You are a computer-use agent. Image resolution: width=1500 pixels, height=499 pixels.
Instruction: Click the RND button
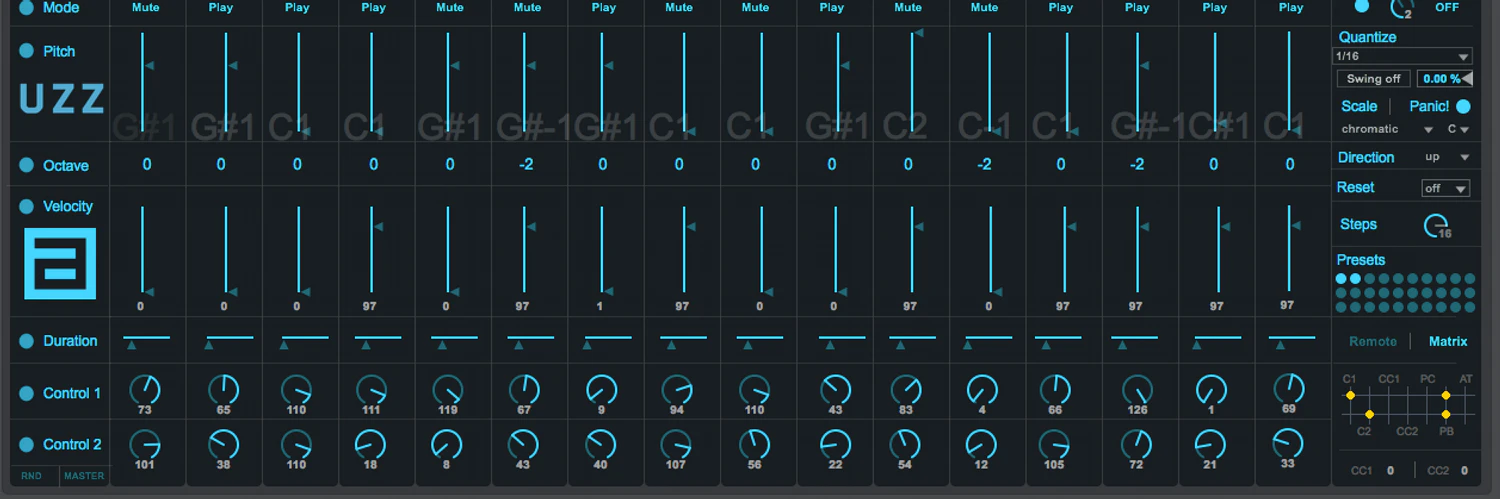[x=32, y=476]
